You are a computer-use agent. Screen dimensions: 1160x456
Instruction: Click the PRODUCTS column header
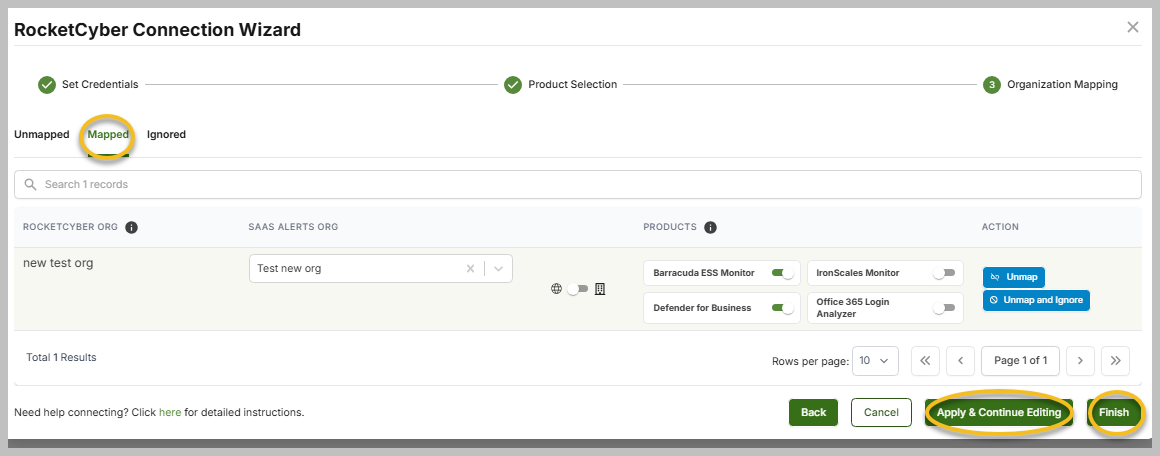pyautogui.click(x=670, y=227)
